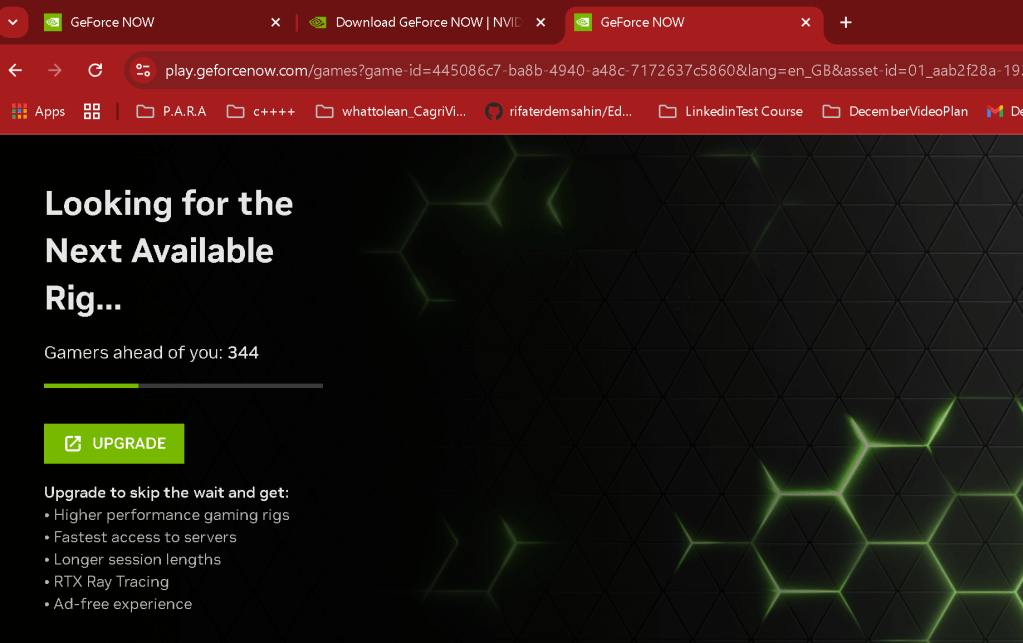Open the whattolean_CagriVi bookmark folder
This screenshot has width=1023, height=643.
coord(391,112)
